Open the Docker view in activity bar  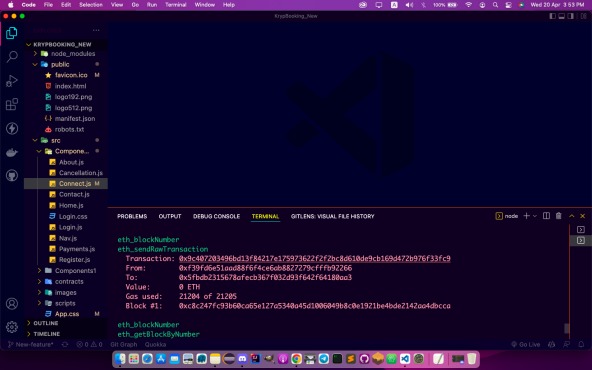pos(12,152)
